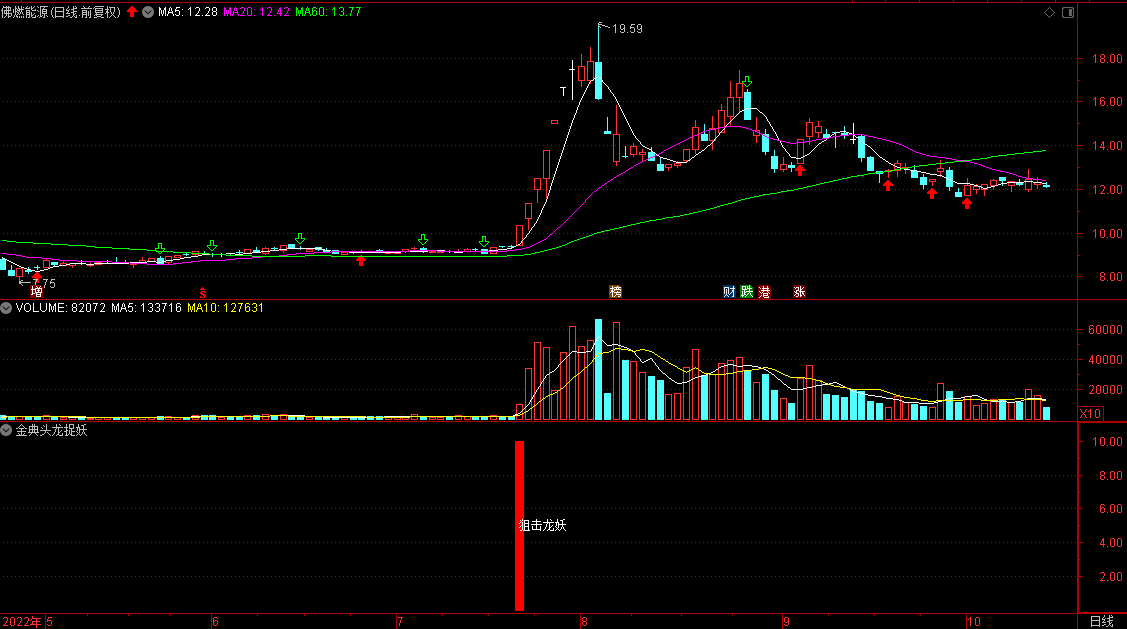Screen dimensions: 1127x629
Task: Click the red buy arrow above the 增 marker
Action: pos(37,276)
